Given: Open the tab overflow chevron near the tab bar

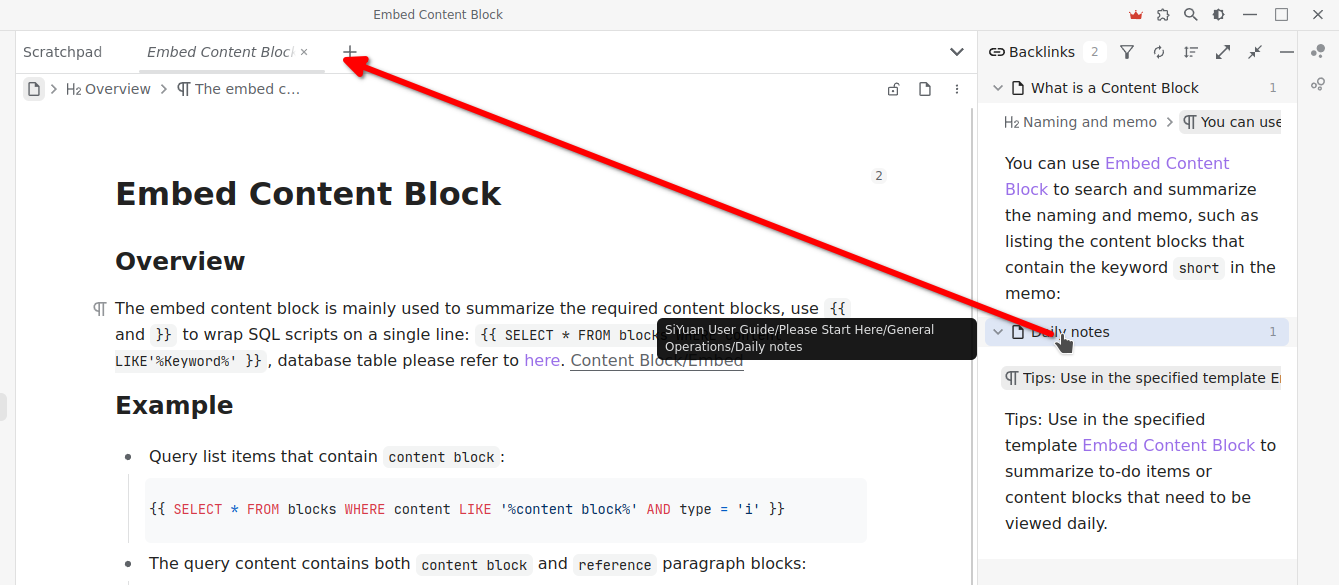Looking at the screenshot, I should (x=956, y=51).
